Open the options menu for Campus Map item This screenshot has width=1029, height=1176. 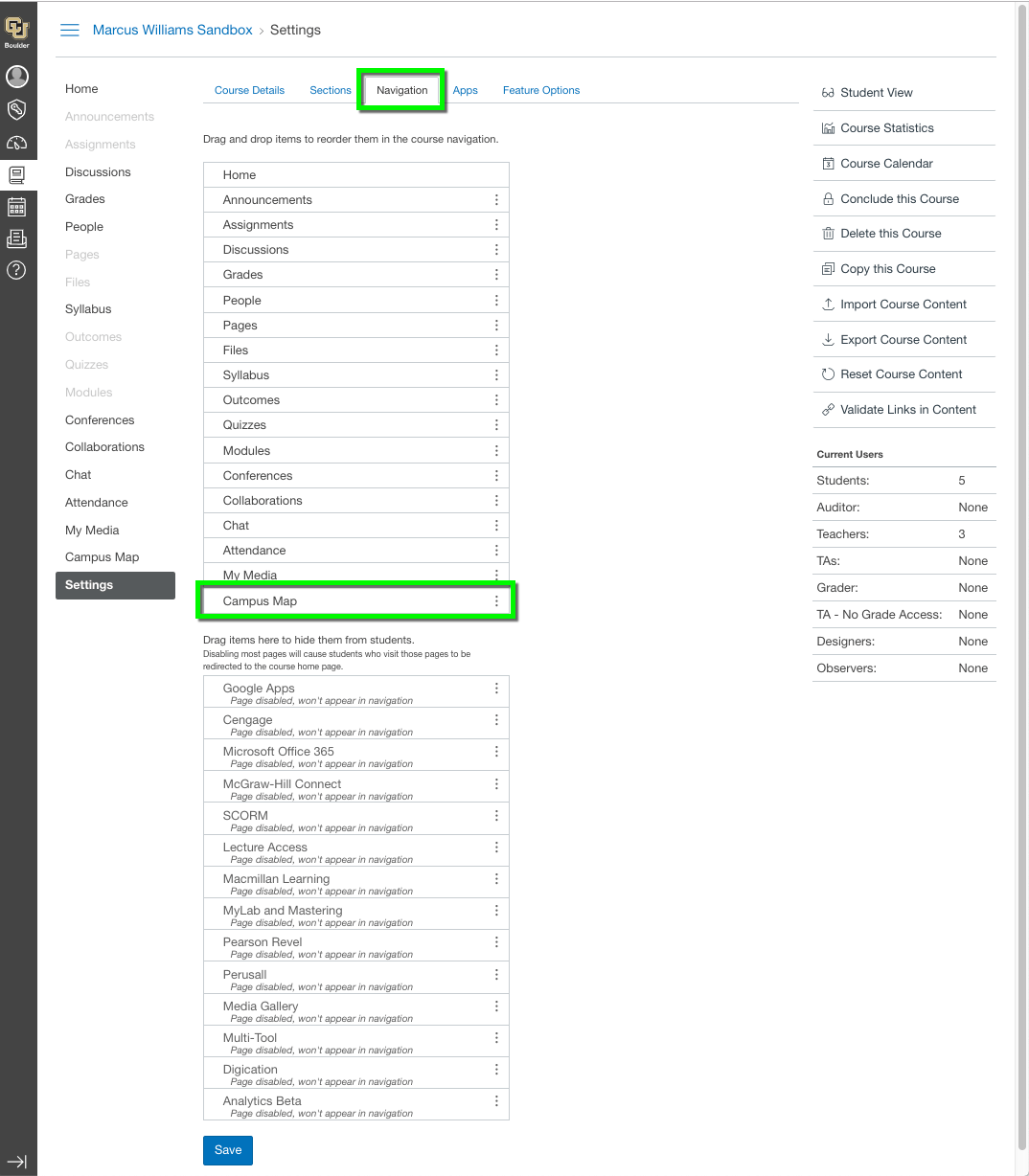click(x=496, y=600)
